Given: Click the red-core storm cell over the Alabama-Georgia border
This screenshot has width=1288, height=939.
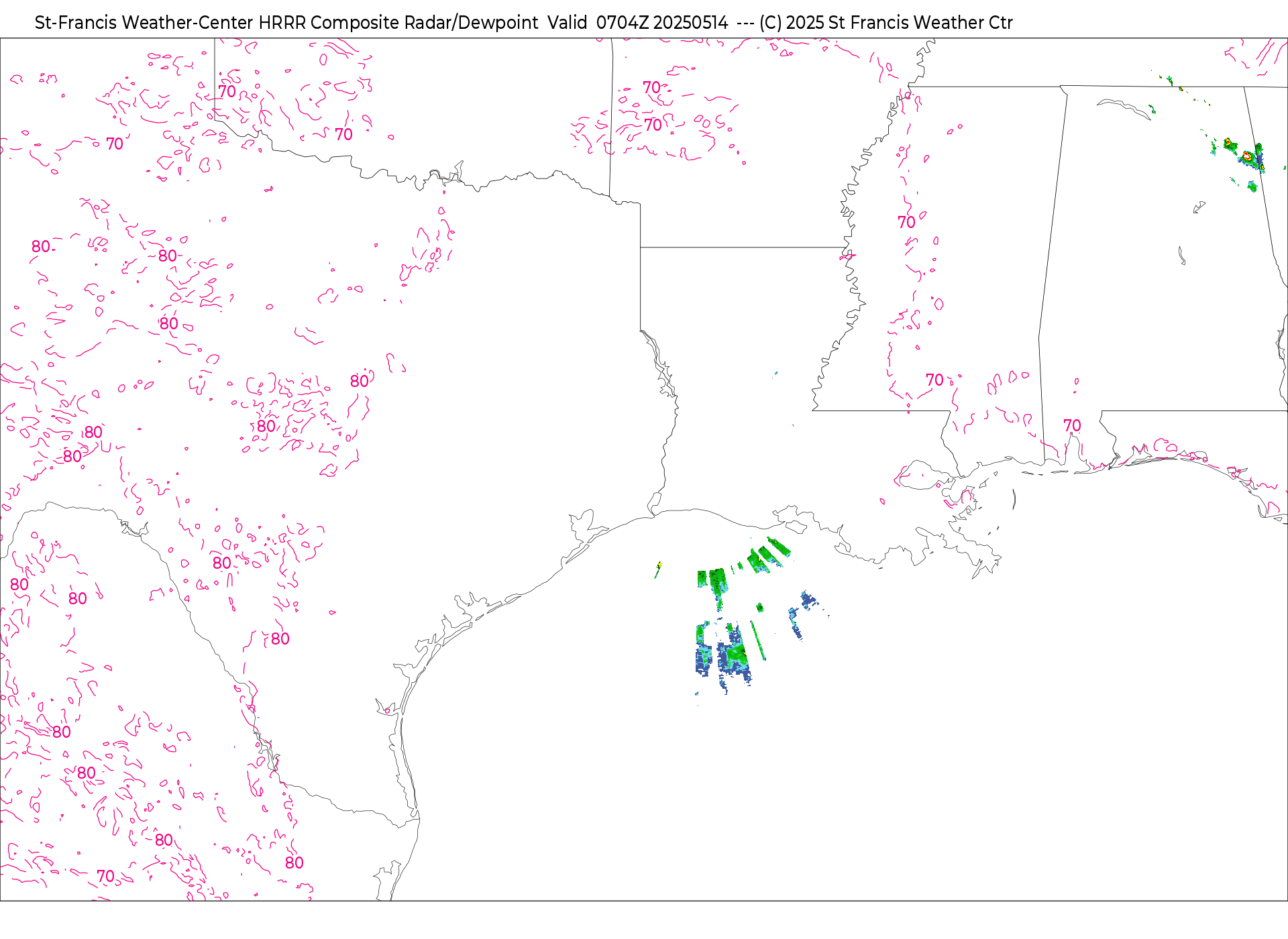Looking at the screenshot, I should [x=1246, y=156].
